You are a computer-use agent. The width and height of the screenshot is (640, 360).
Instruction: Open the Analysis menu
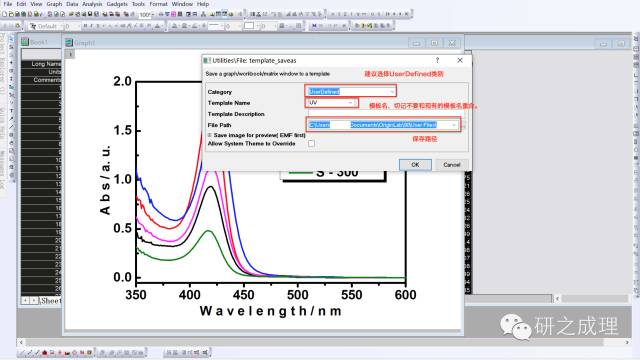tap(92, 4)
